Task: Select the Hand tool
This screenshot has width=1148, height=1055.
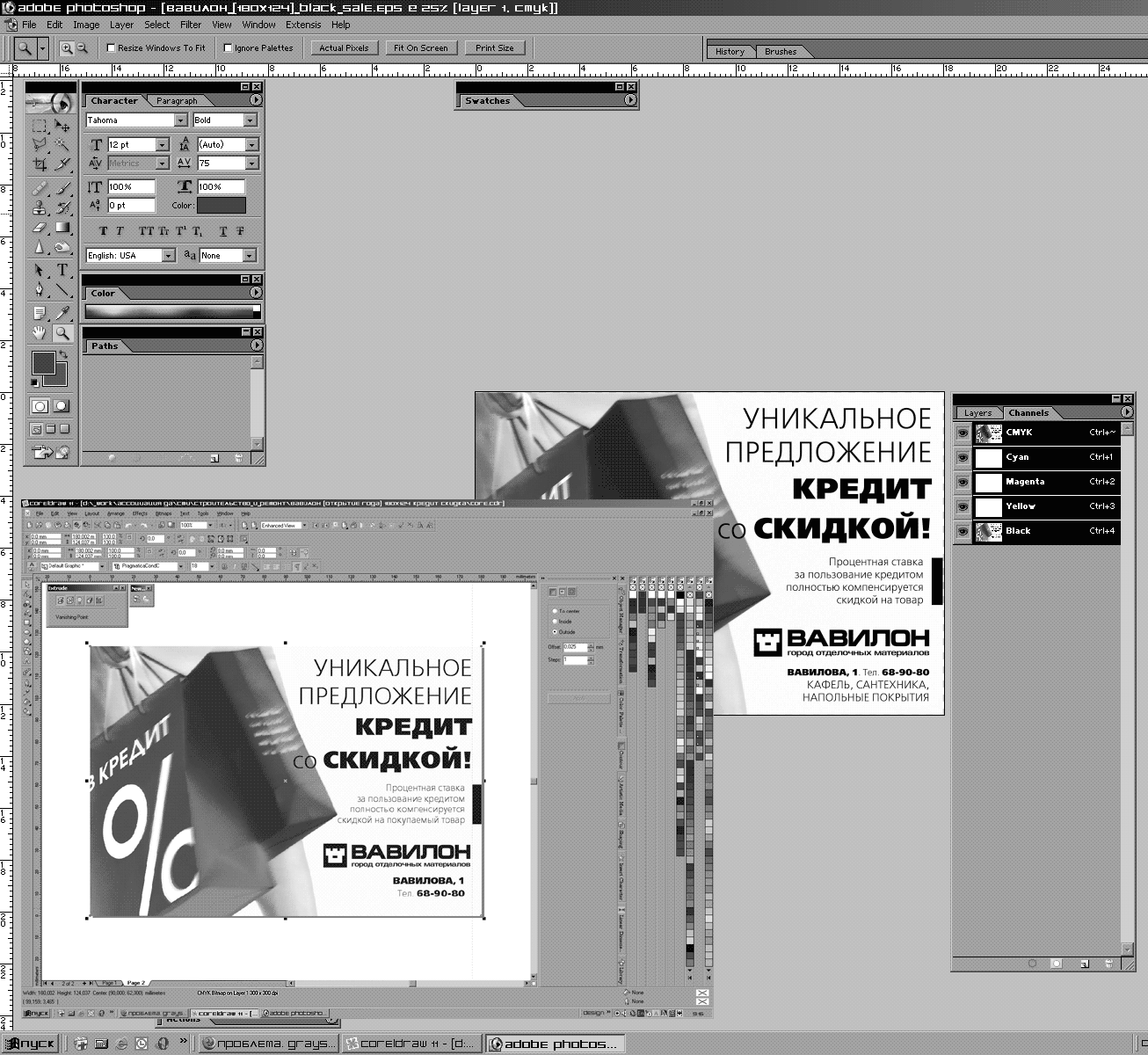Action: click(40, 332)
